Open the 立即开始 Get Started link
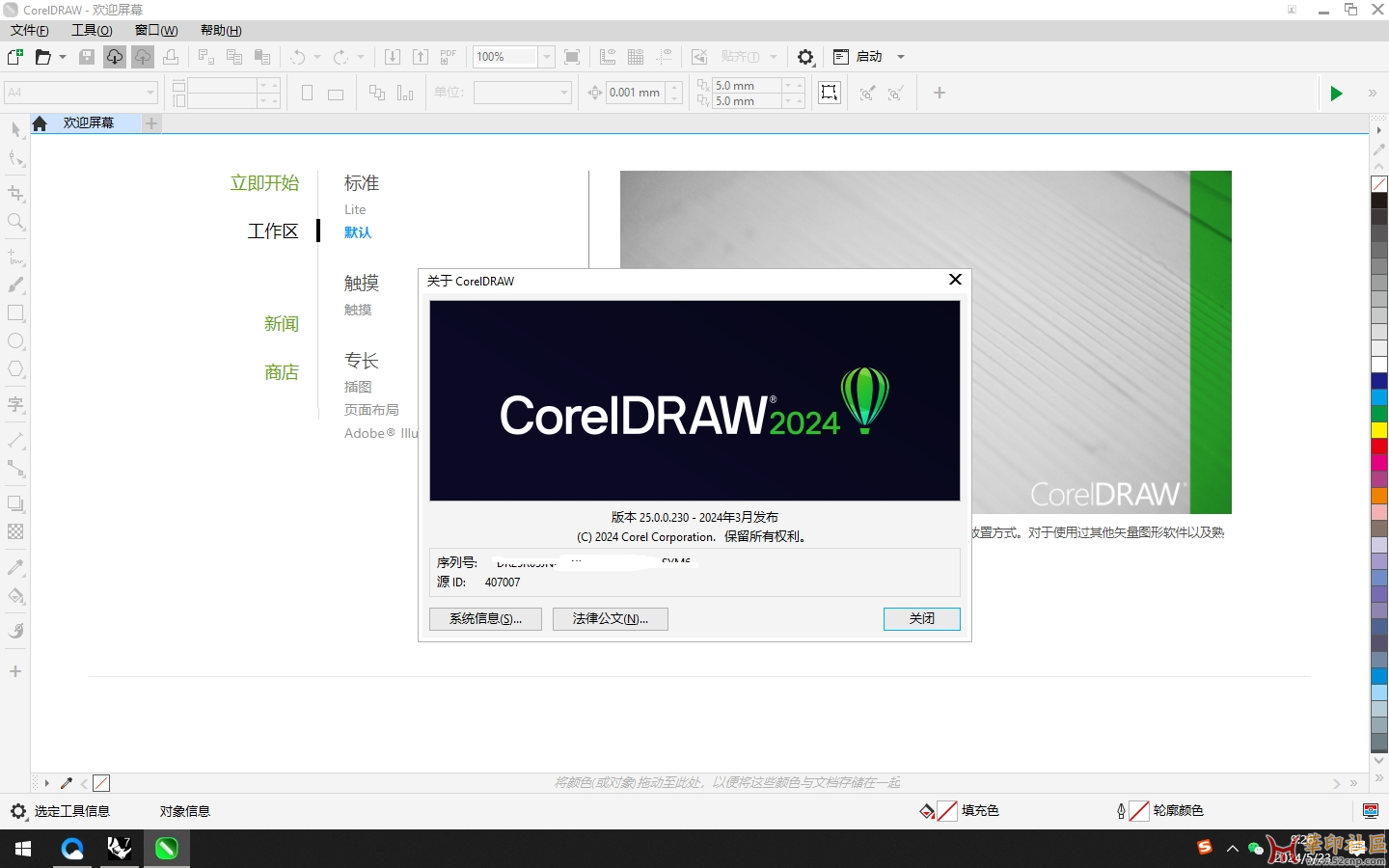 264,183
